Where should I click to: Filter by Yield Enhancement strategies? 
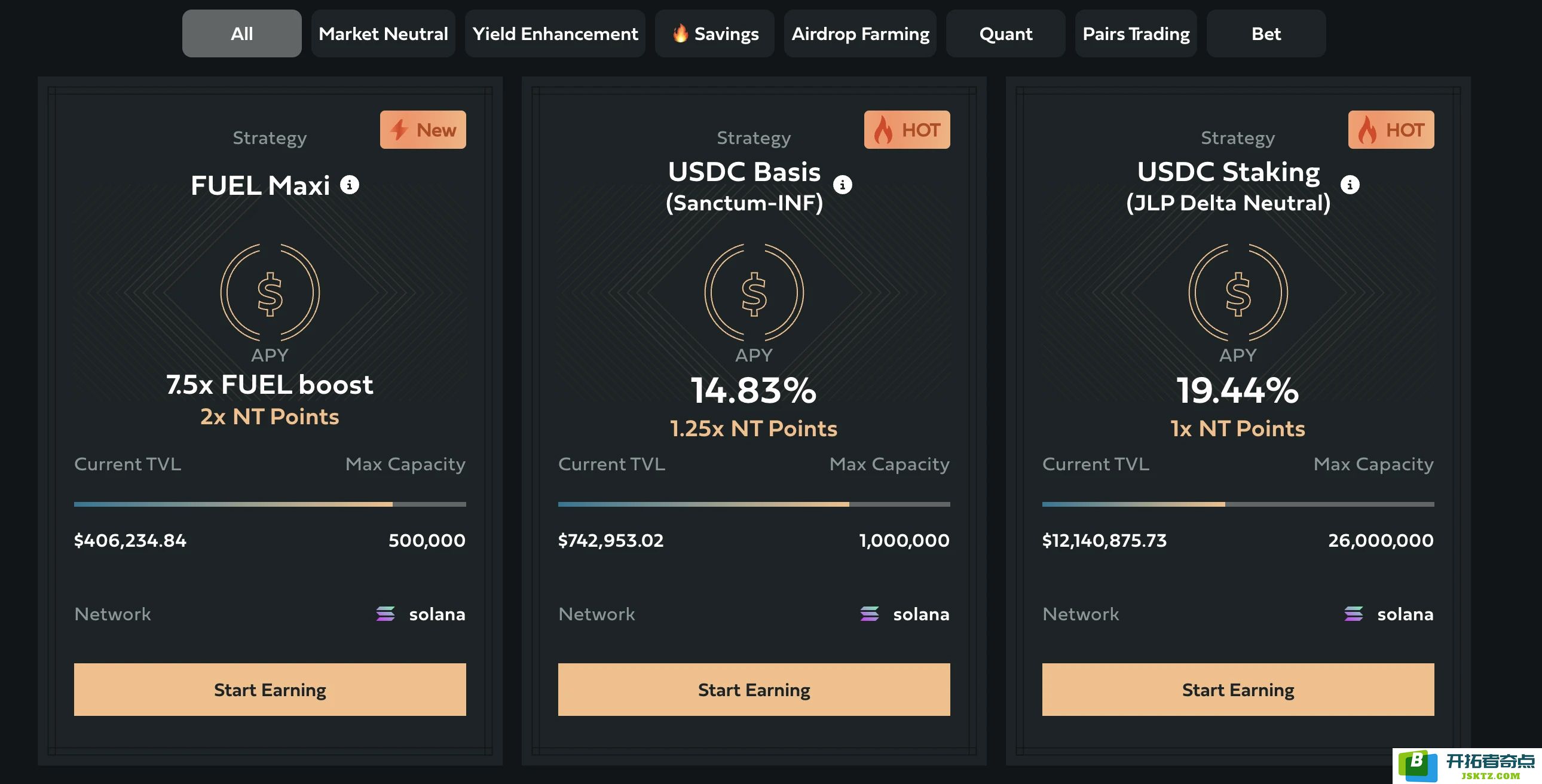[555, 33]
